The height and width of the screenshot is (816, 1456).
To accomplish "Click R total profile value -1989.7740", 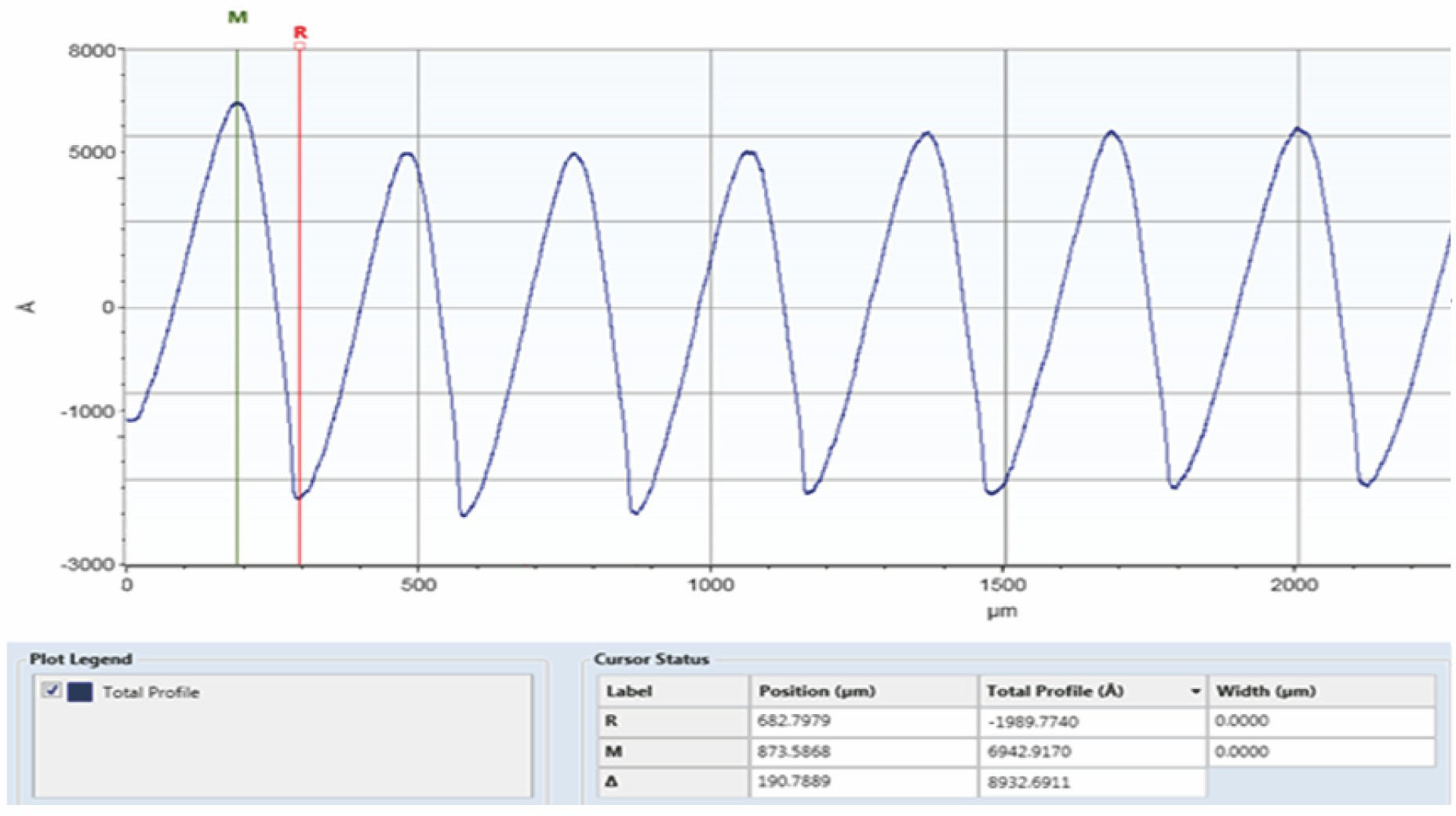I will [1033, 722].
